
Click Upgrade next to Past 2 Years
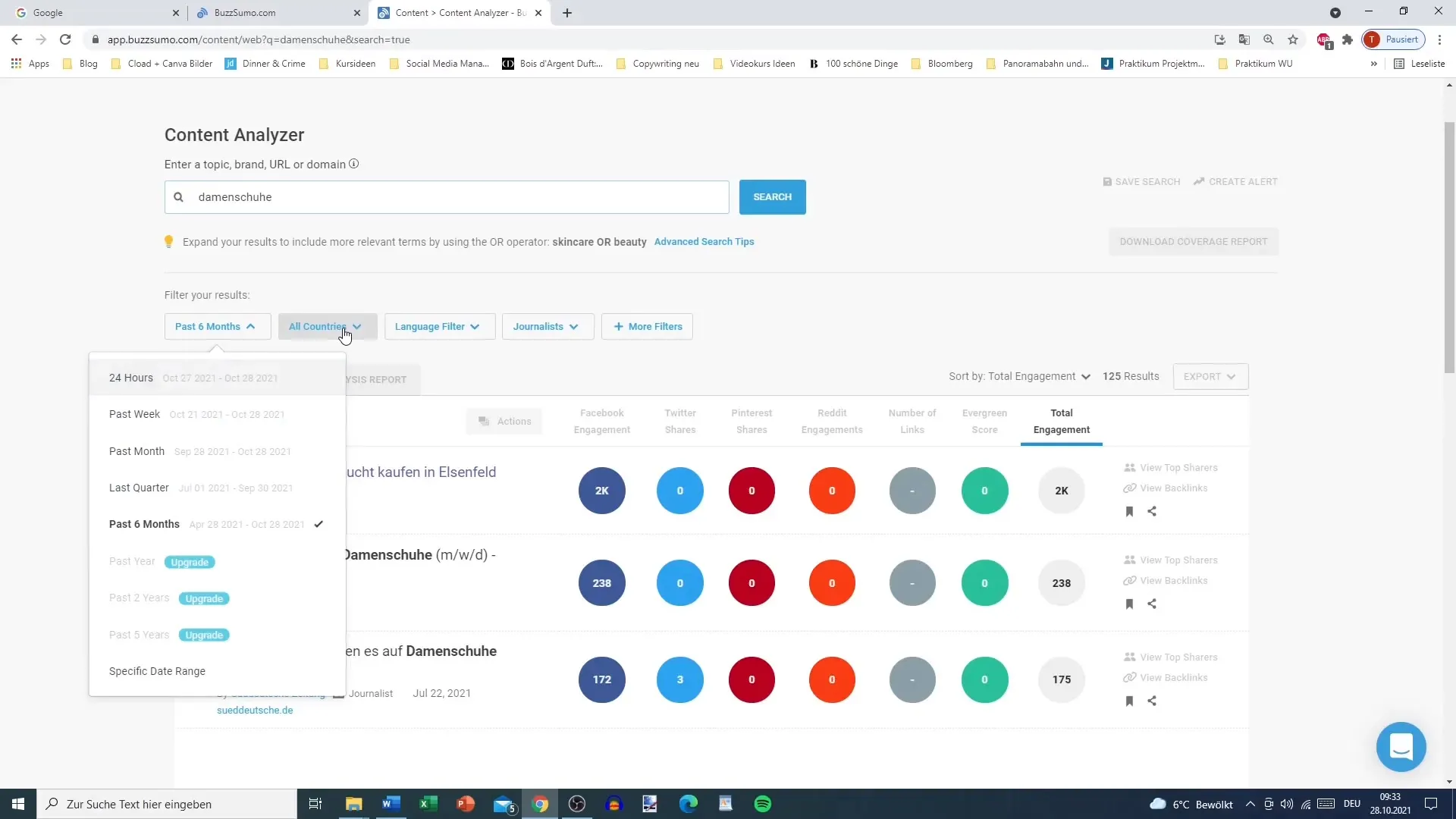[x=204, y=598]
